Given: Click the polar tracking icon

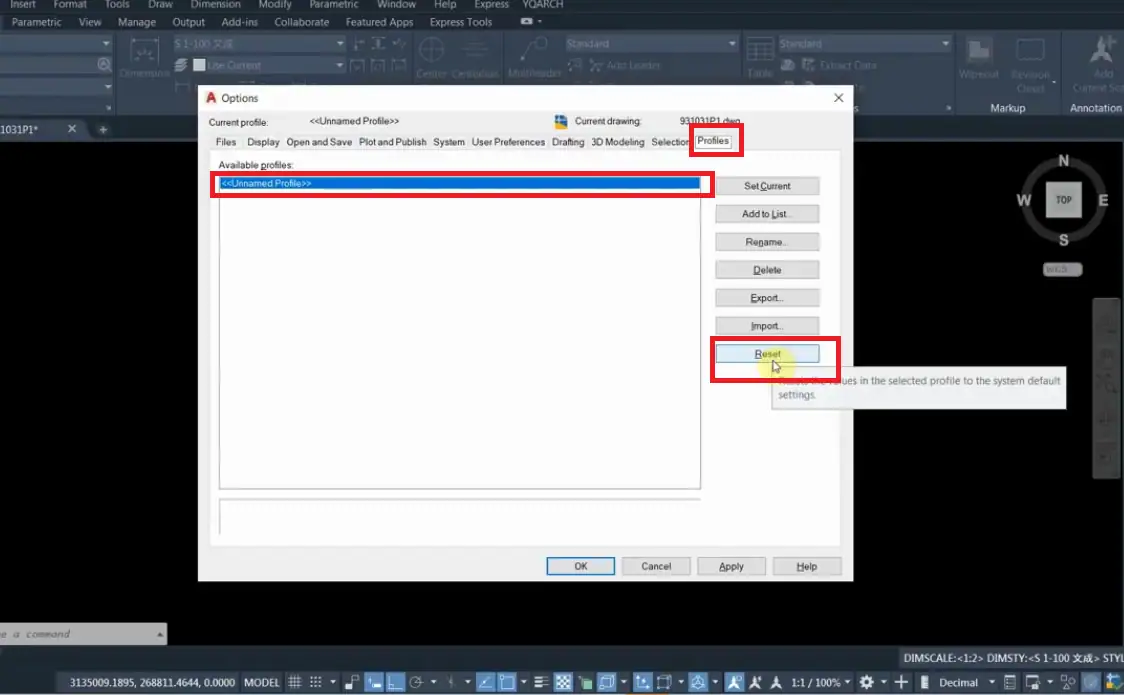Looking at the screenshot, I should 416,682.
